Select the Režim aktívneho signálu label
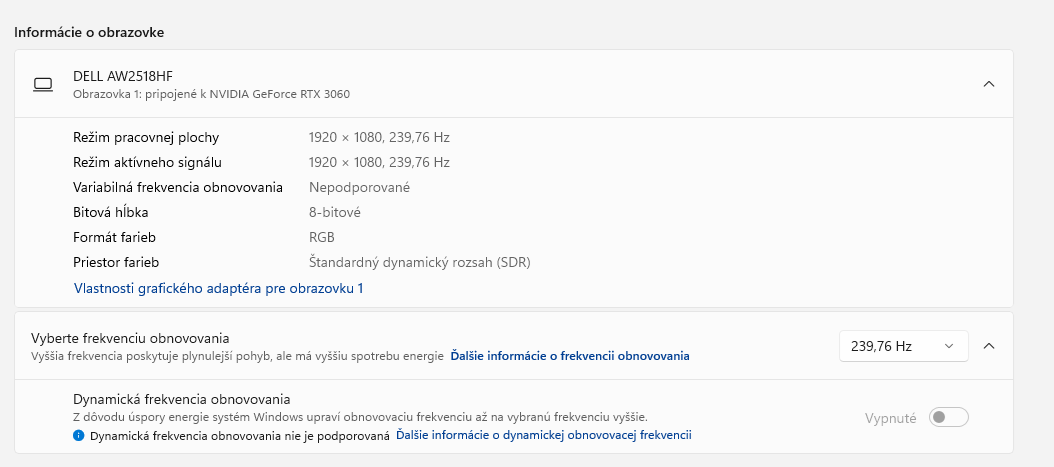This screenshot has height=467, width=1054. coord(147,162)
